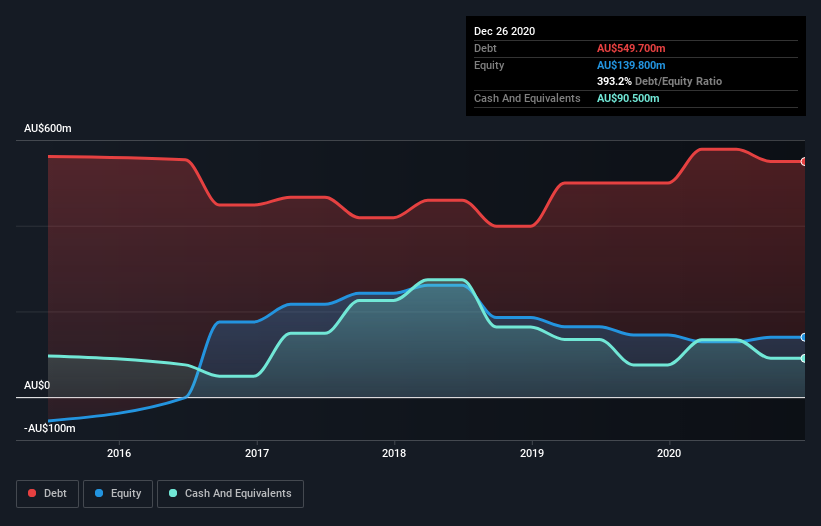Click the AU$139.800m equity value
The width and height of the screenshot is (821, 526).
631,65
